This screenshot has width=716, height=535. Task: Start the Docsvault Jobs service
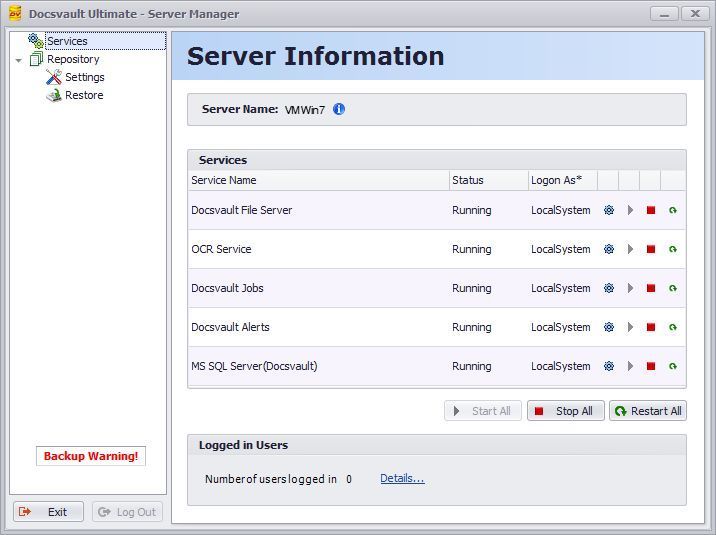[x=630, y=288]
